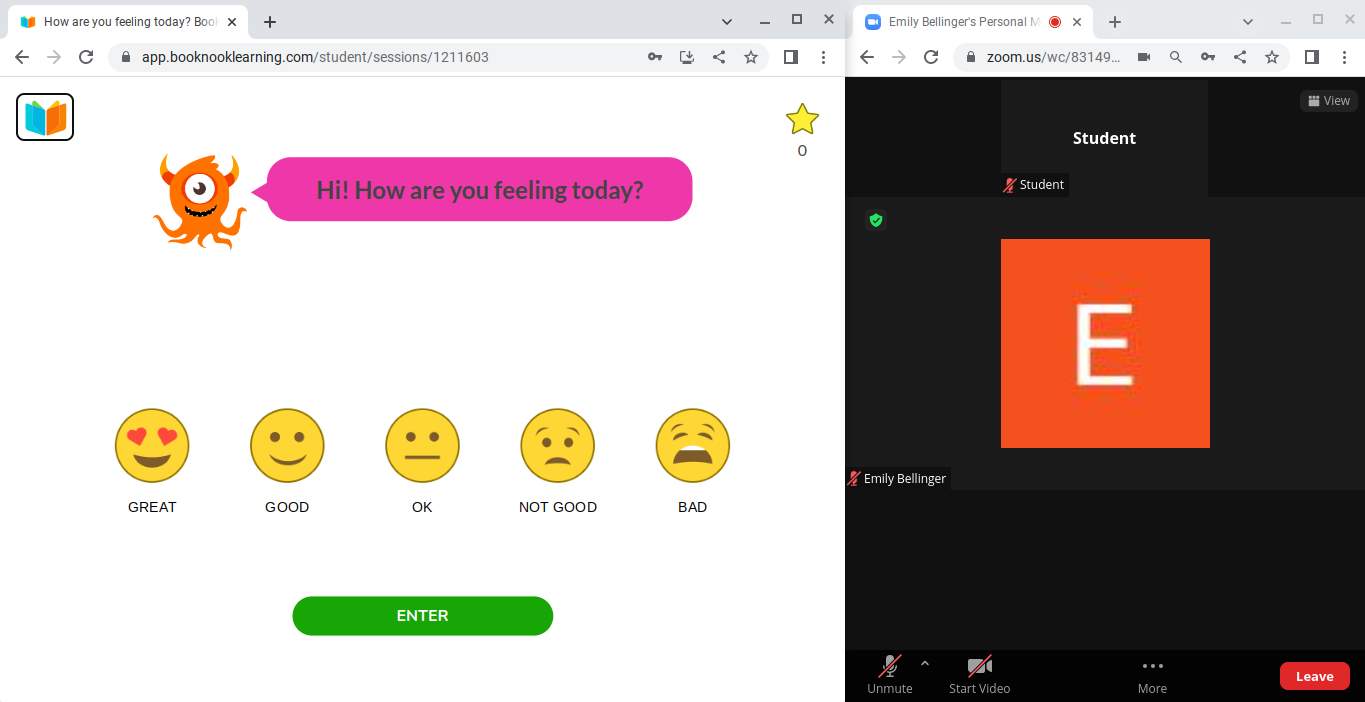Bookmark the BookNook page with star
Viewport: 1365px width, 702px height.
click(x=751, y=57)
